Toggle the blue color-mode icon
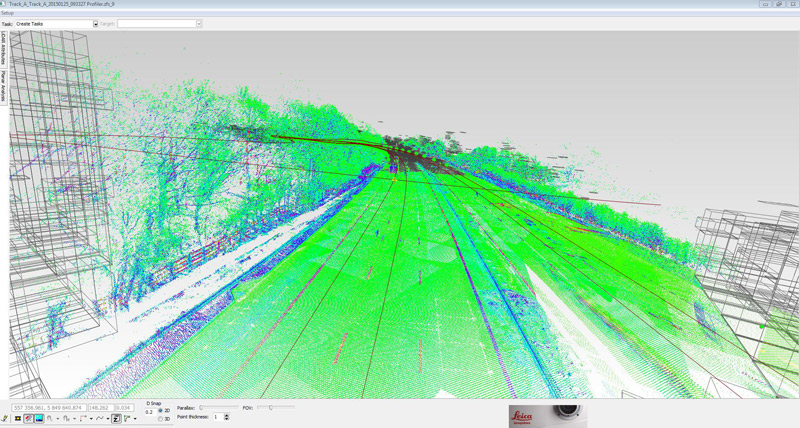Viewport: 800px width, 428px height. (39, 419)
